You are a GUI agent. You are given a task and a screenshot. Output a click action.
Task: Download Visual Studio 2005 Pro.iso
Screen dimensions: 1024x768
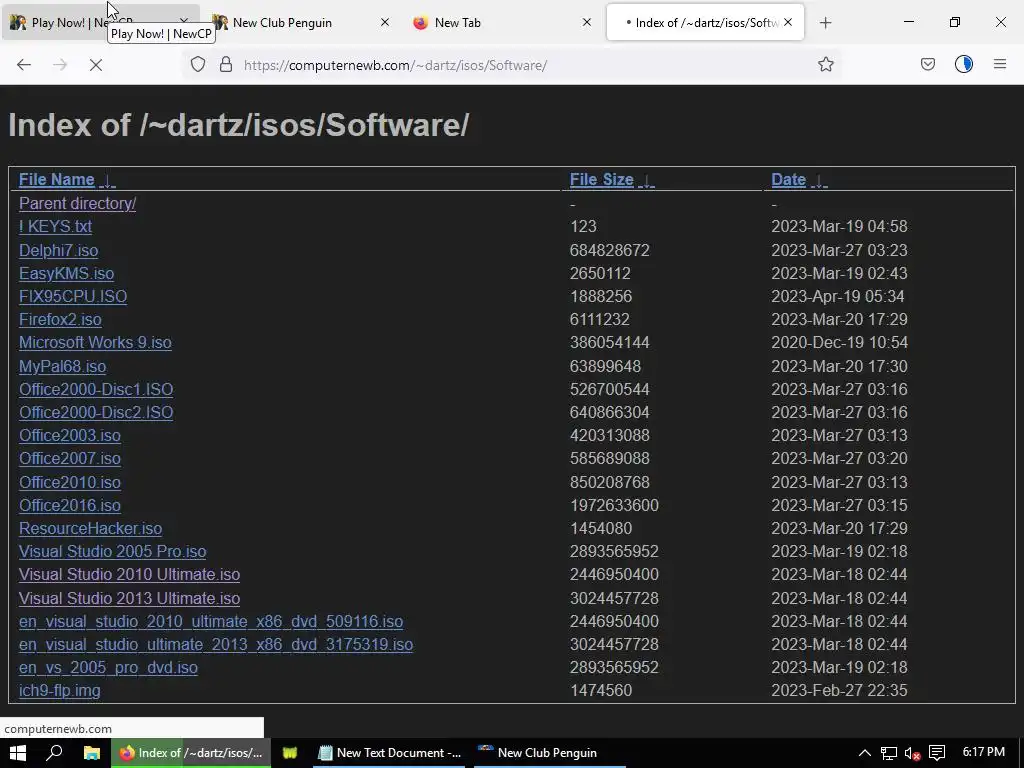tap(112, 551)
